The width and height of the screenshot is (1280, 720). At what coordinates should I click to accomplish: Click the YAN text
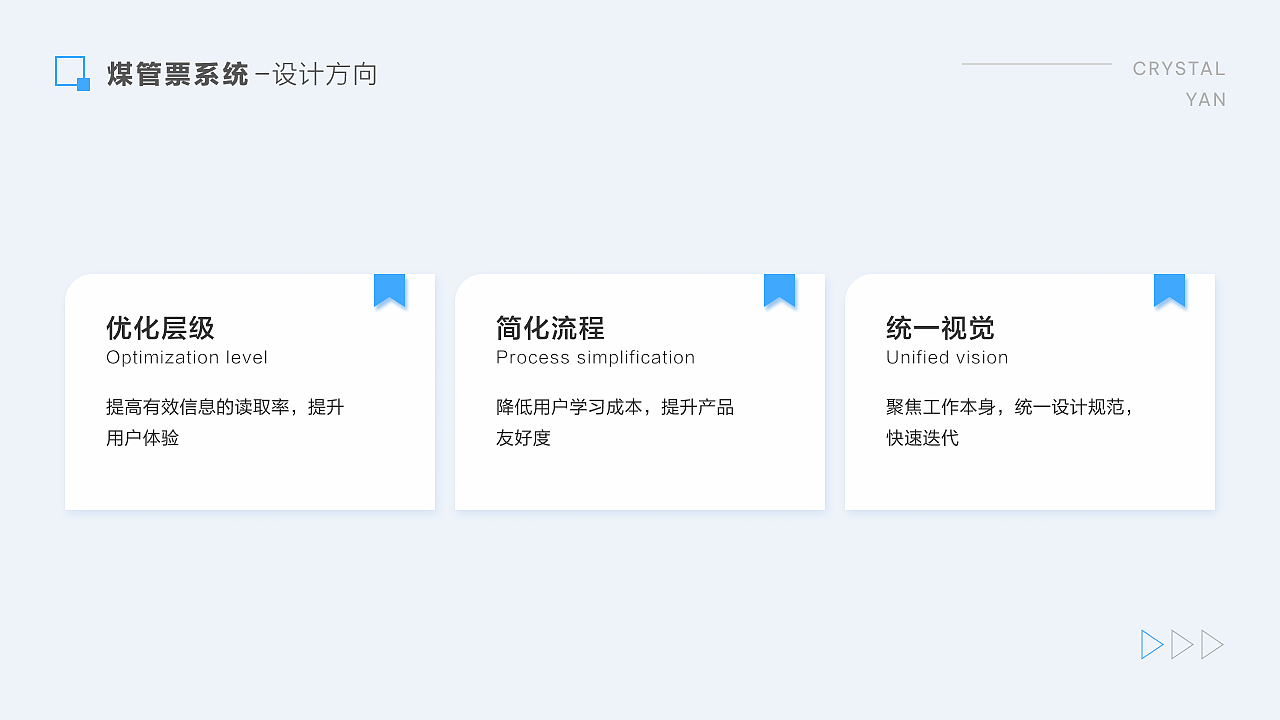click(1206, 100)
